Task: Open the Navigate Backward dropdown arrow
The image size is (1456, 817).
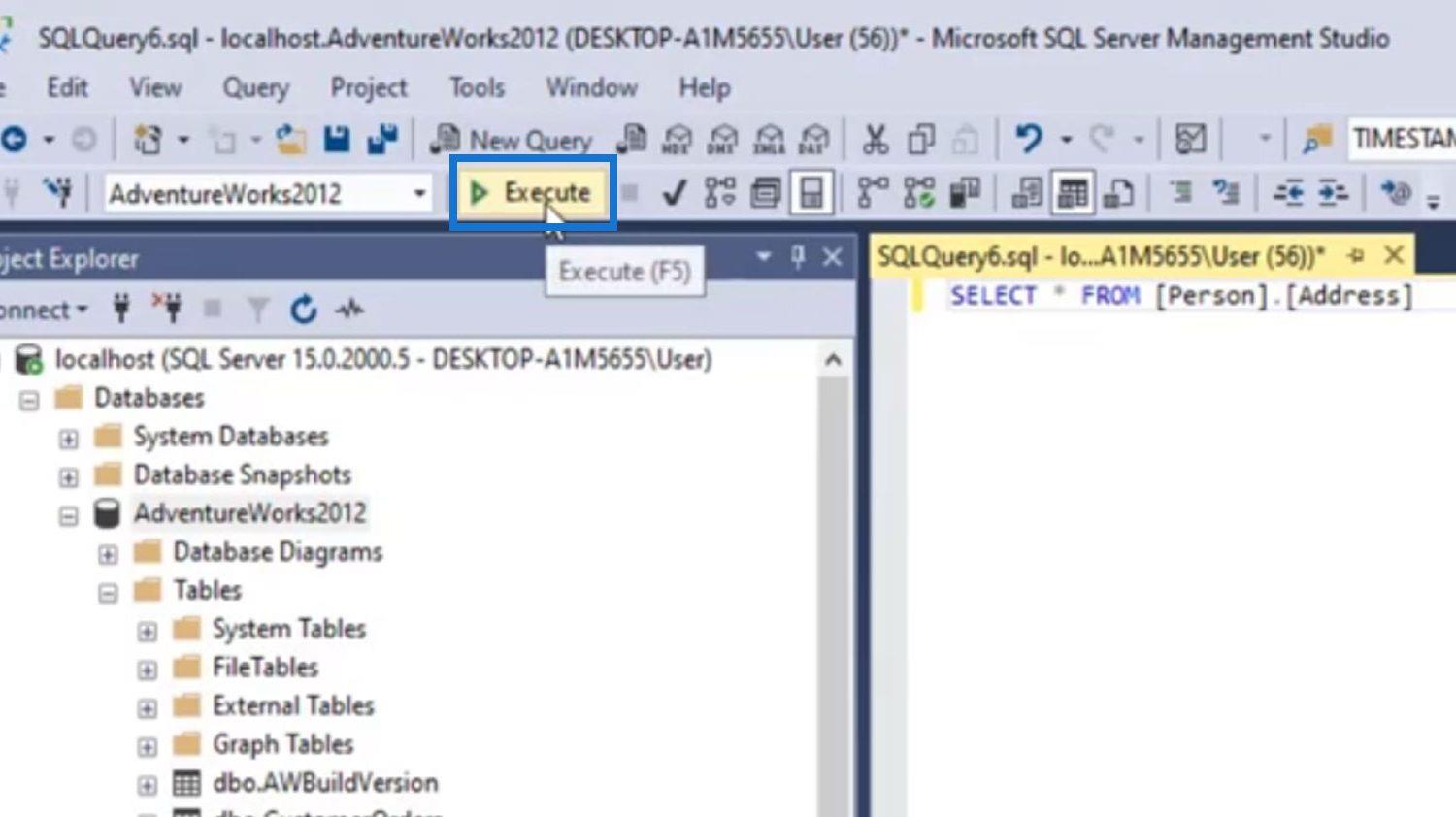Action: tap(48, 140)
